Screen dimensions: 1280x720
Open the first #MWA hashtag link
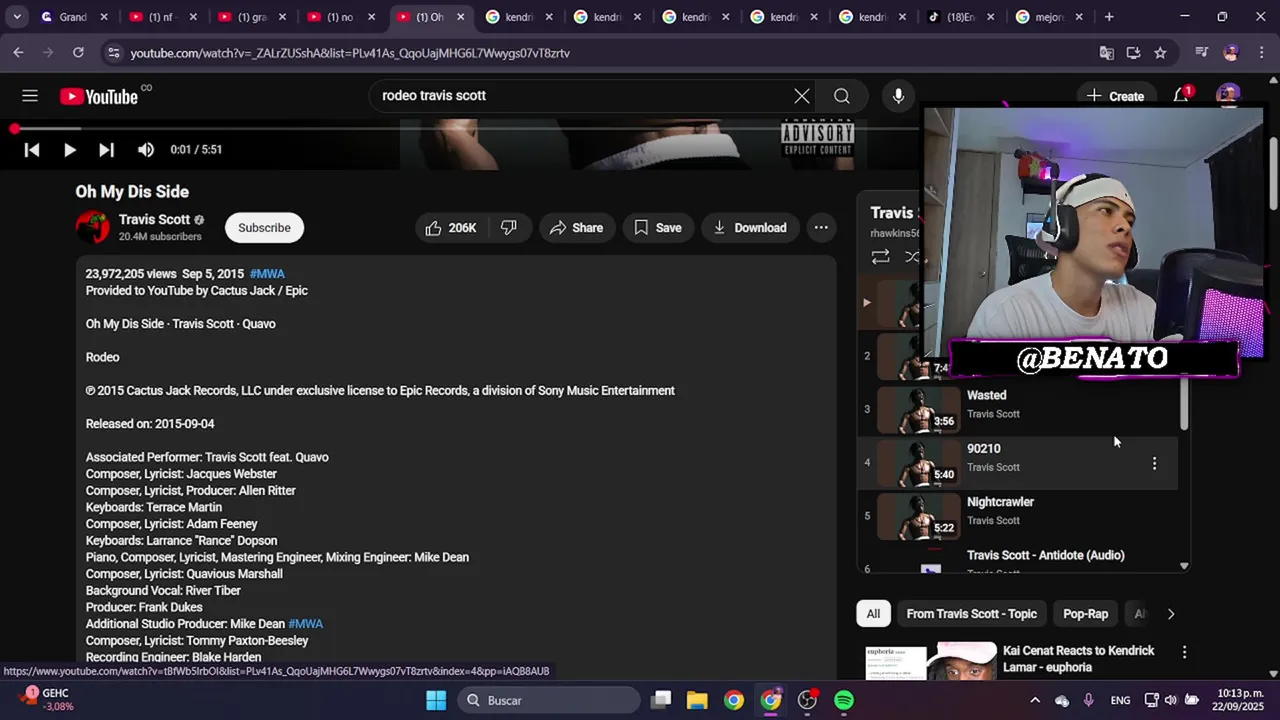coord(267,274)
